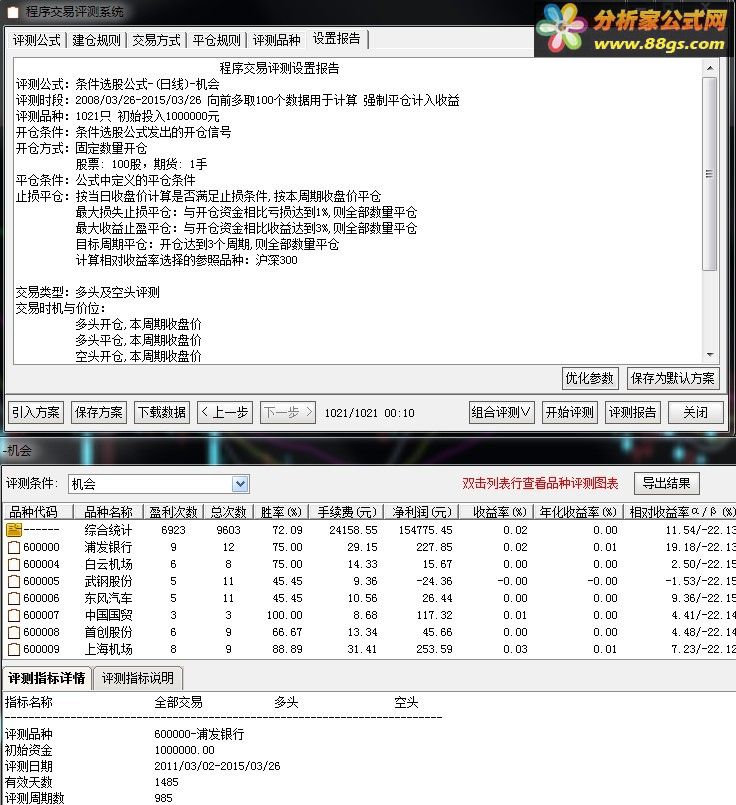Select the 白云机场 row
The width and height of the screenshot is (736, 805).
370,564
